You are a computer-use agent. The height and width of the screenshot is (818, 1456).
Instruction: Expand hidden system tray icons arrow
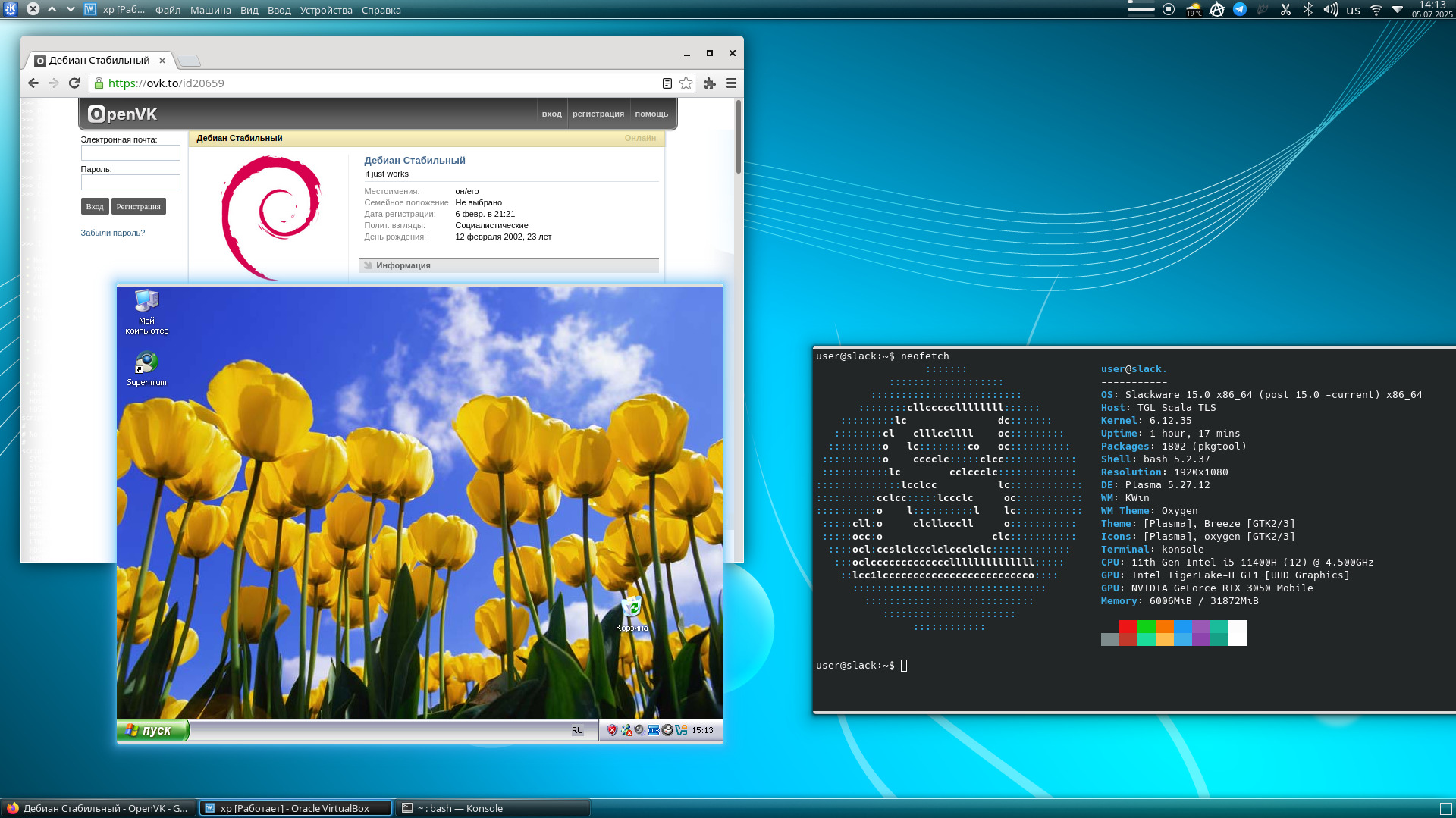pos(1398,10)
